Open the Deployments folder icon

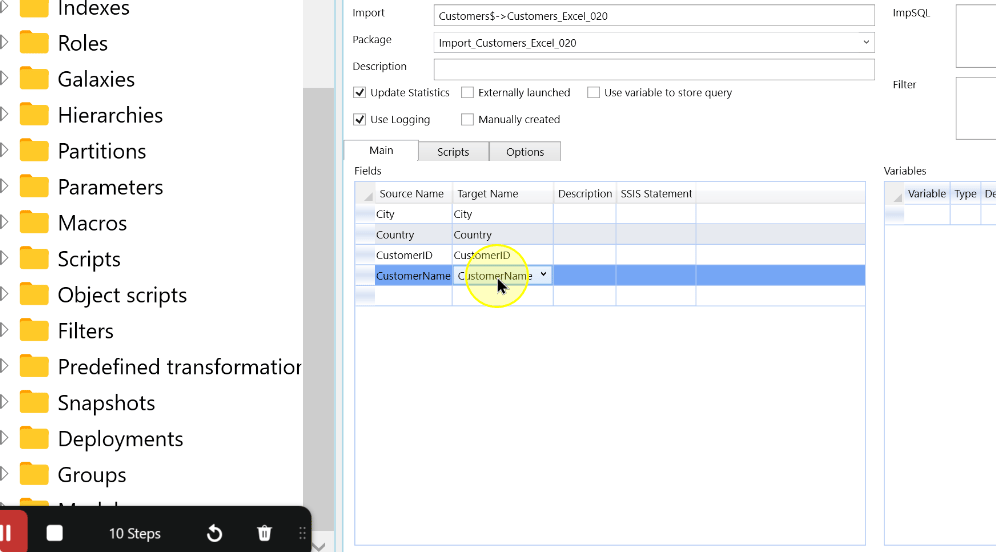pyautogui.click(x=34, y=438)
